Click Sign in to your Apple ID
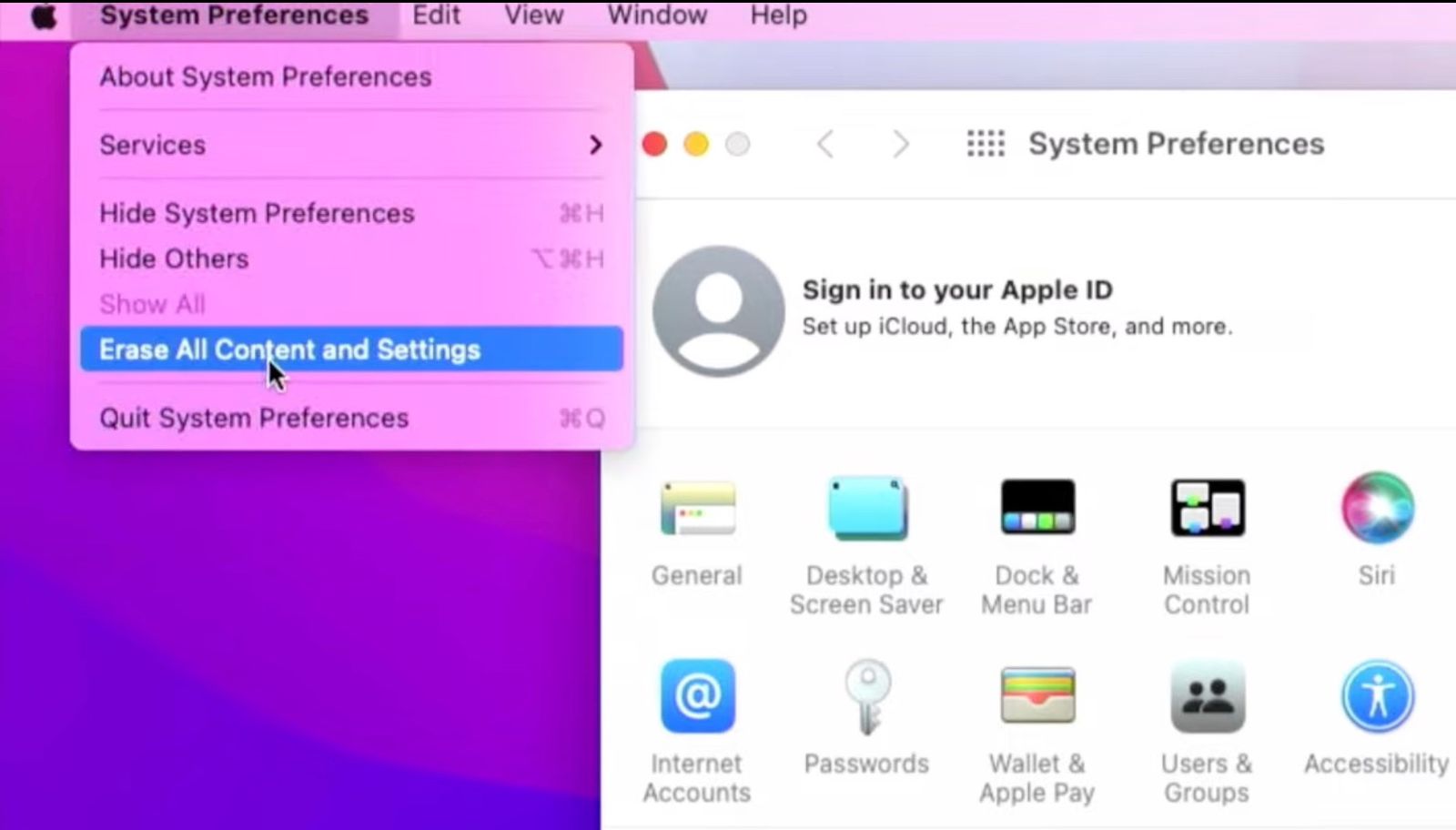Screen dimensions: 1456x830 956,290
